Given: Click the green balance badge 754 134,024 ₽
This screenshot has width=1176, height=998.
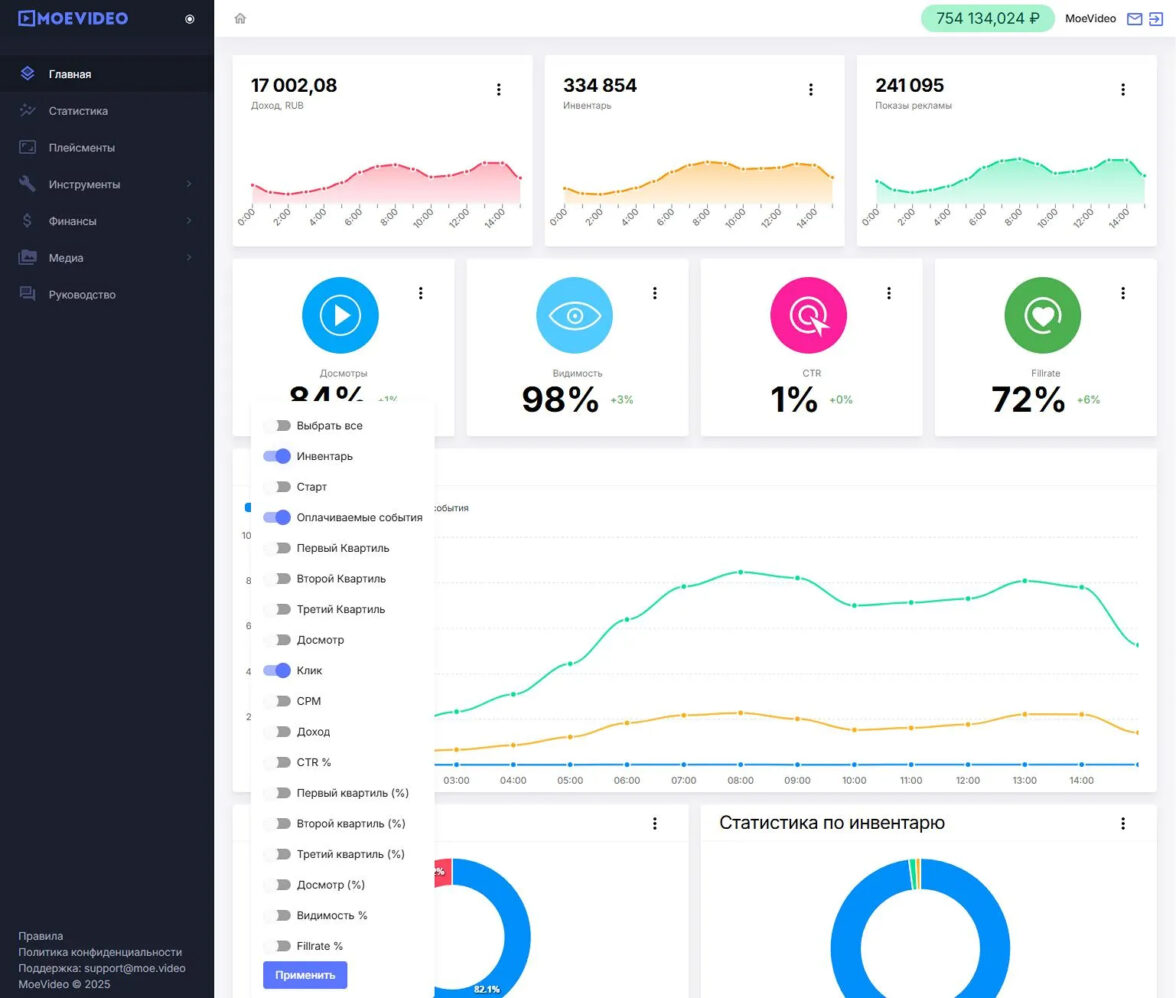Looking at the screenshot, I should [987, 18].
